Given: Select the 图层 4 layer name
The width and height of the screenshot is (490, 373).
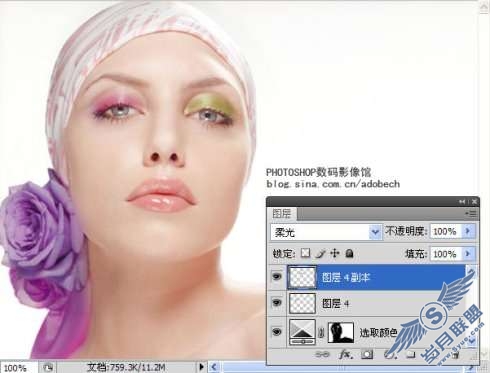Looking at the screenshot, I should [x=336, y=303].
